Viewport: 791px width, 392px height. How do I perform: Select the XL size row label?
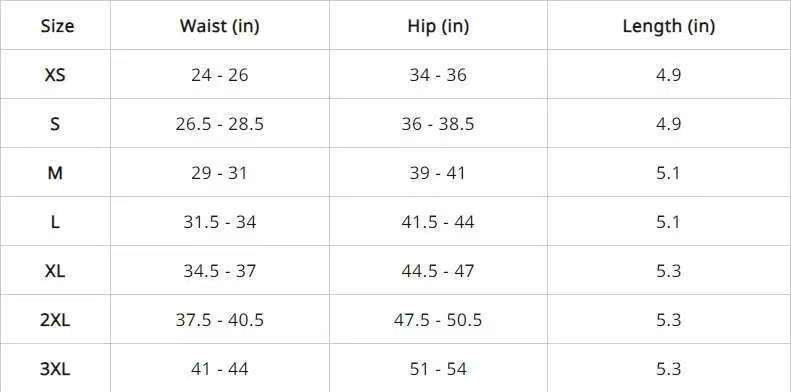coord(55,271)
